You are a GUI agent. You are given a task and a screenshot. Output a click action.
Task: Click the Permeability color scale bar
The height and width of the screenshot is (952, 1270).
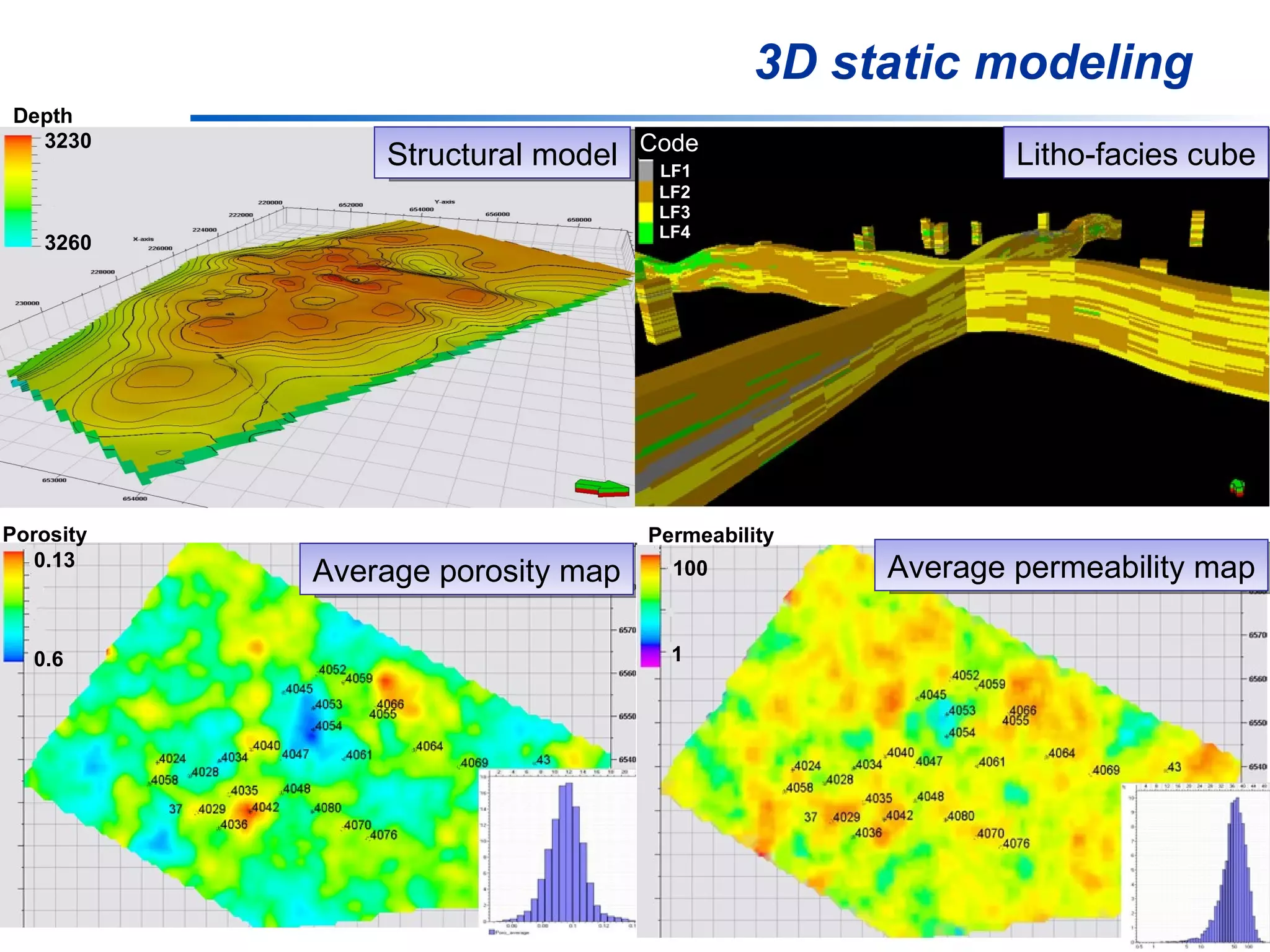click(651, 610)
